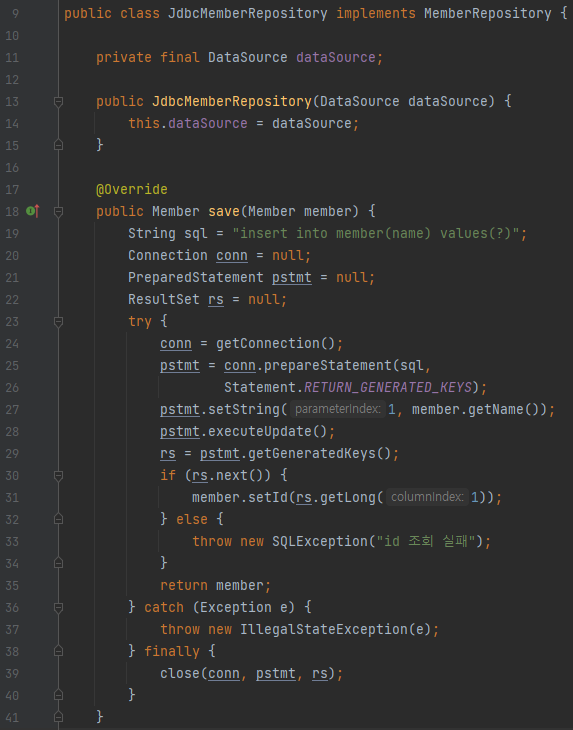Click the RETURN_GENERATED_KEYS constant
The width and height of the screenshot is (573, 730).
pyautogui.click(x=388, y=387)
